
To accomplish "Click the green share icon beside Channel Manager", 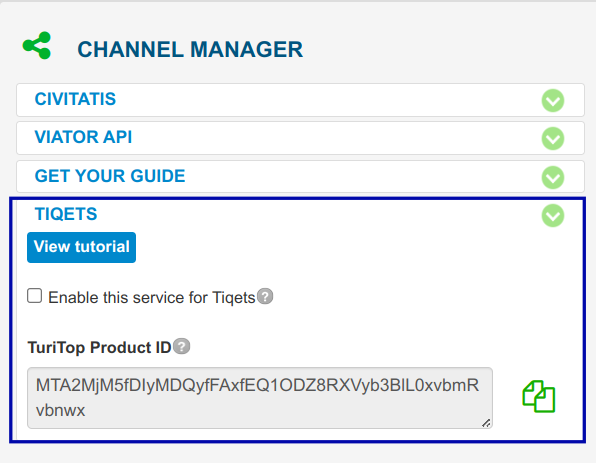I will click(x=36, y=46).
